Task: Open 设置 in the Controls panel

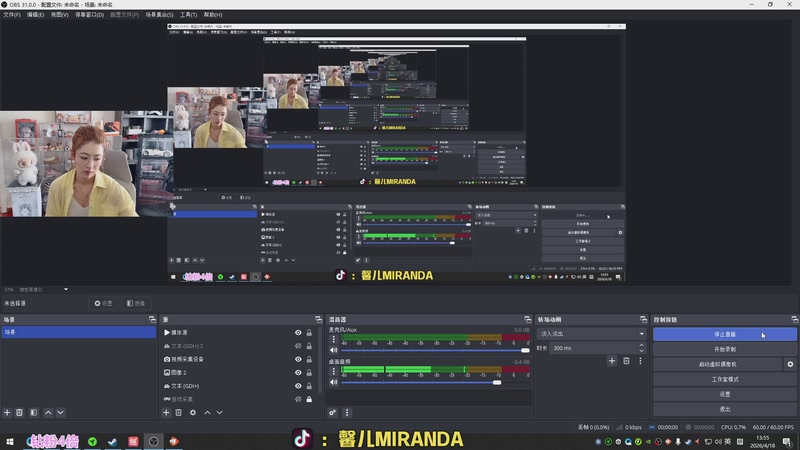Action: (724, 394)
